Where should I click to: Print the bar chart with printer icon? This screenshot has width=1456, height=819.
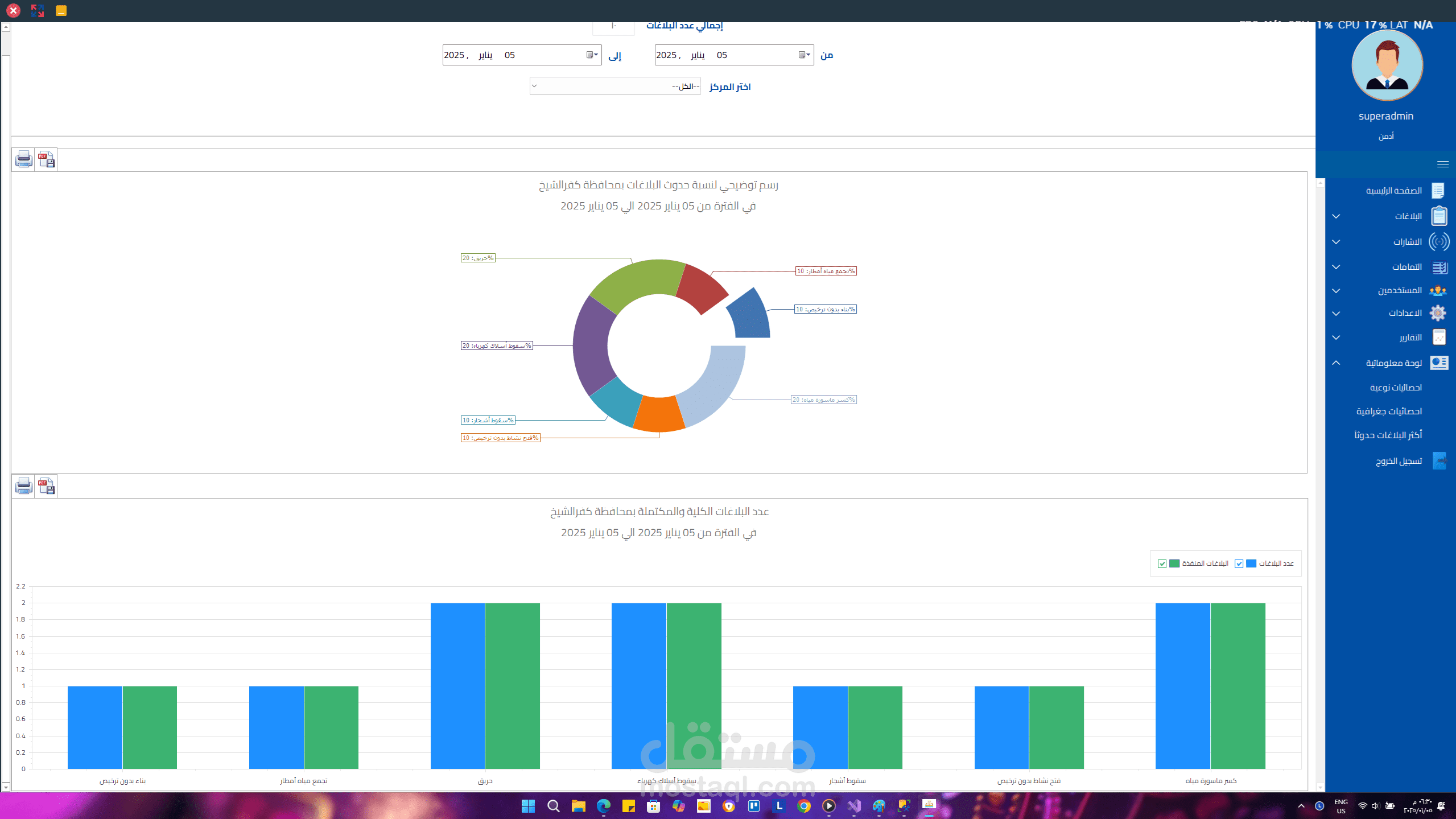tap(24, 486)
